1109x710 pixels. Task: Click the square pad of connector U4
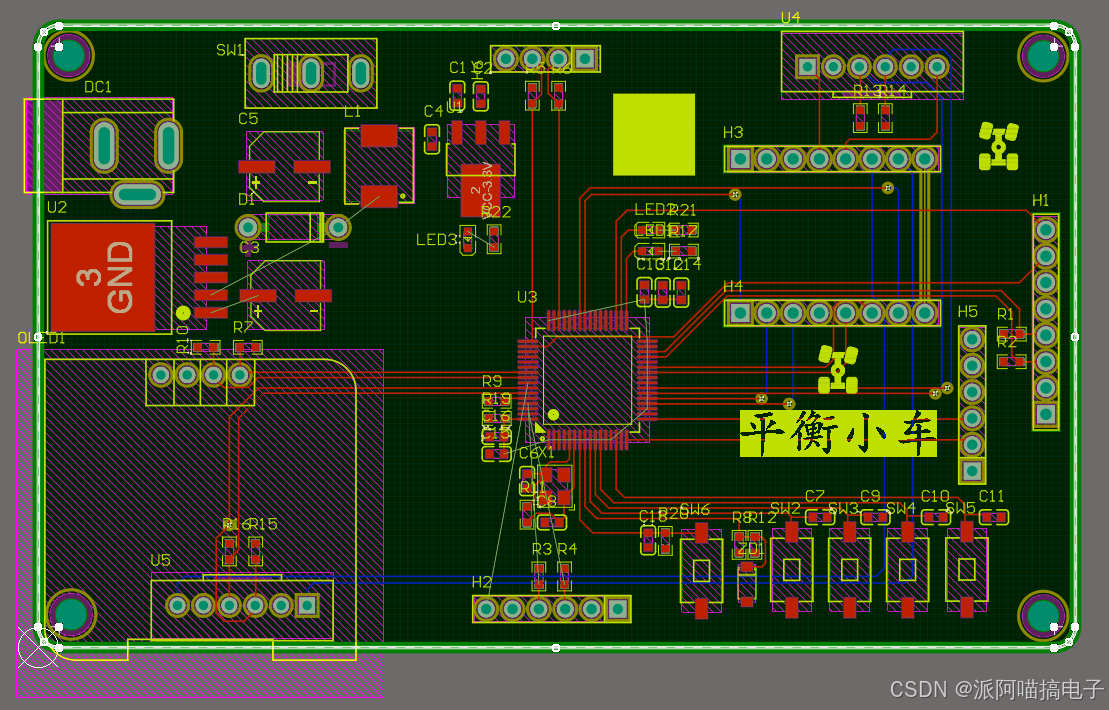tap(808, 67)
